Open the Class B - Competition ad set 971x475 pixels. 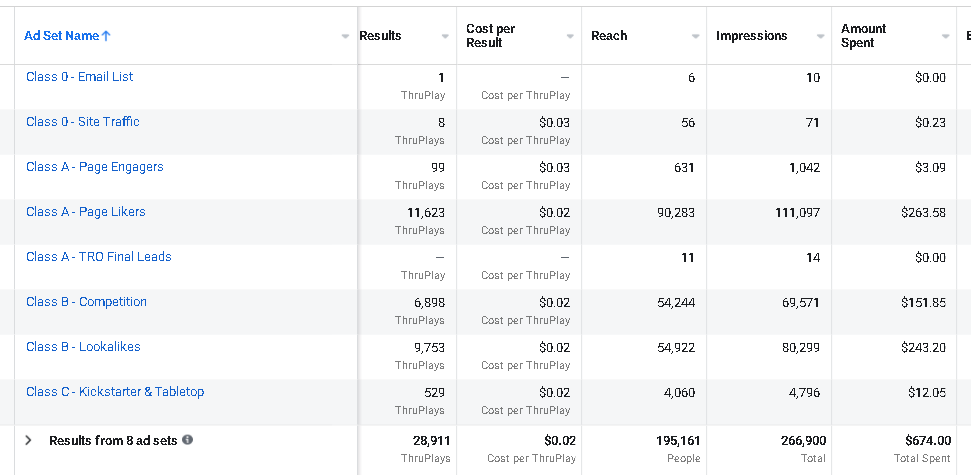(86, 302)
